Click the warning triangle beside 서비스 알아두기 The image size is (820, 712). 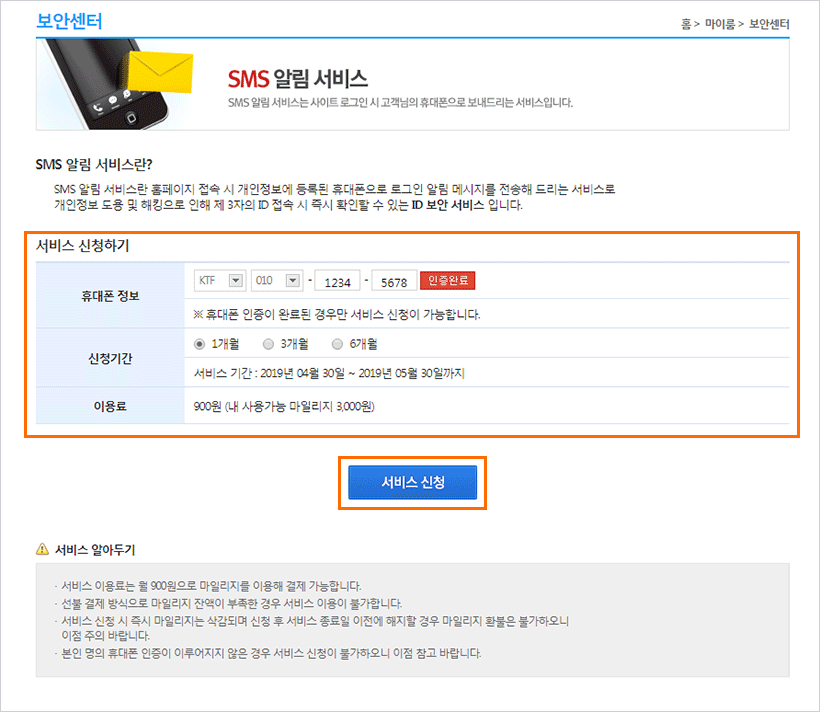(x=42, y=548)
